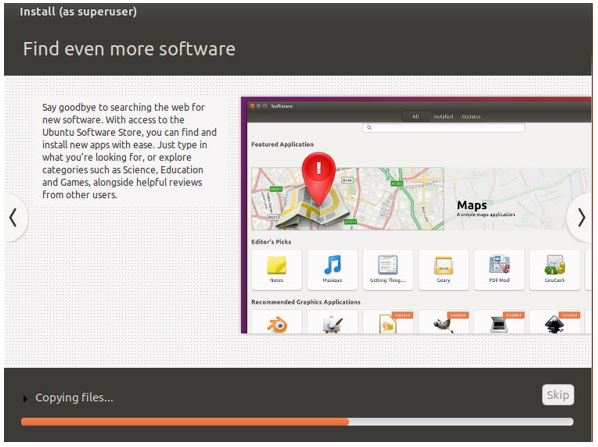Click the Maps featured application banner
Viewport: 598px width, 447px height.
click(x=420, y=199)
